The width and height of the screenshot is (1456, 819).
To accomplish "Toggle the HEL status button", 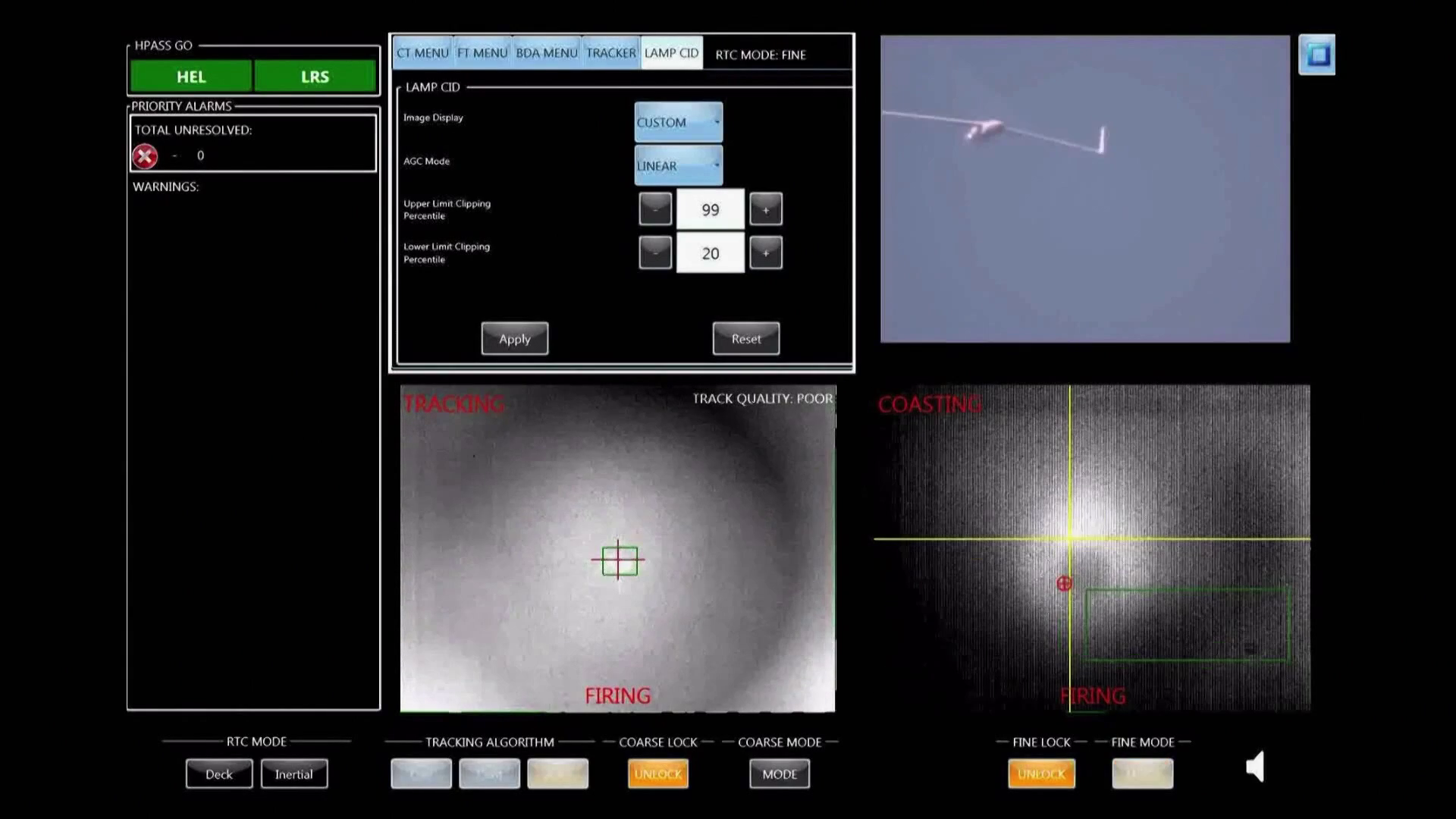I will pos(191,77).
